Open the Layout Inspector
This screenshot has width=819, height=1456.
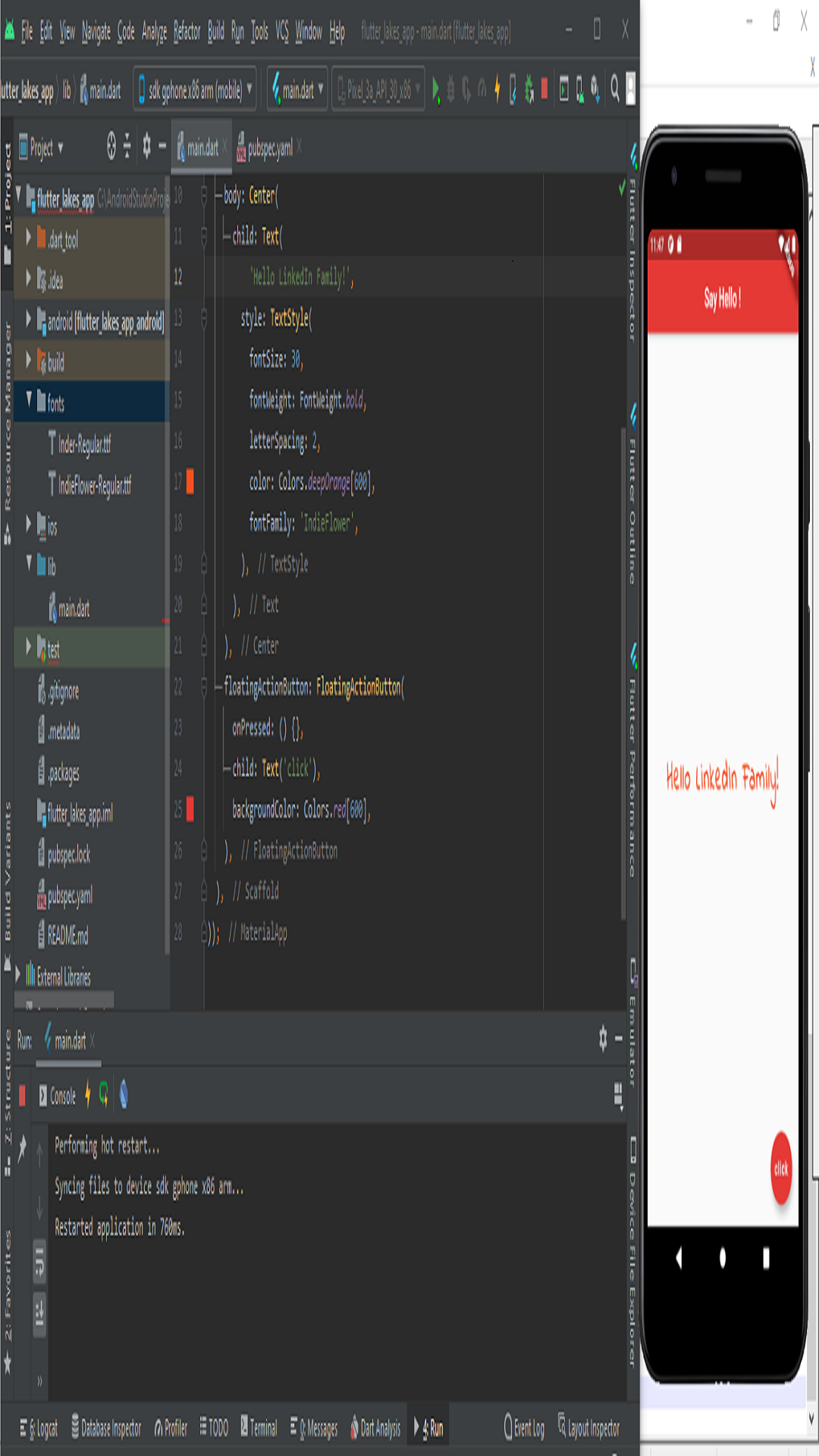pos(588,1427)
